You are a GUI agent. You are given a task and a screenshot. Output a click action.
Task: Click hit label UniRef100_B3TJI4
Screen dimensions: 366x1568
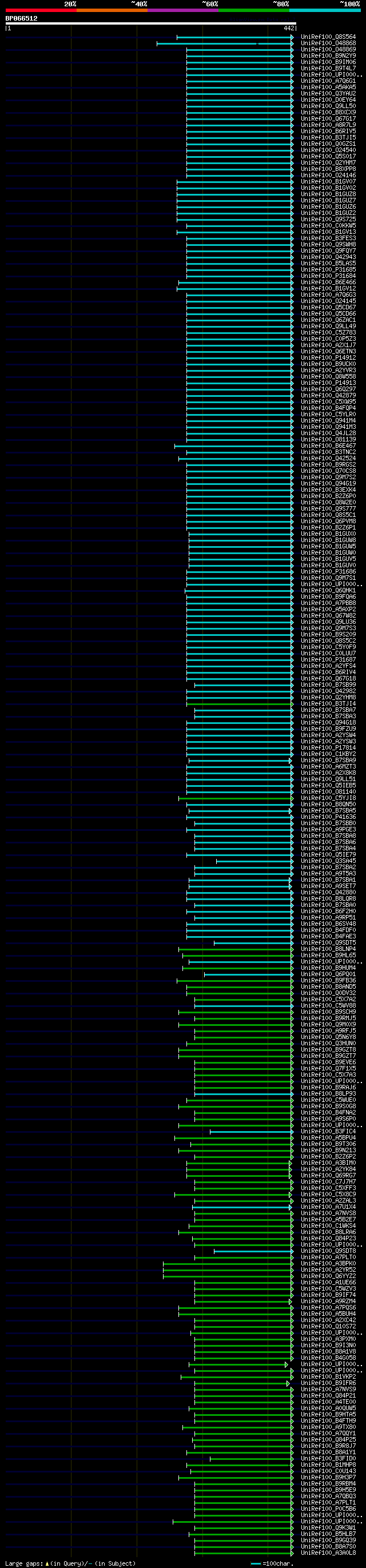[x=328, y=705]
